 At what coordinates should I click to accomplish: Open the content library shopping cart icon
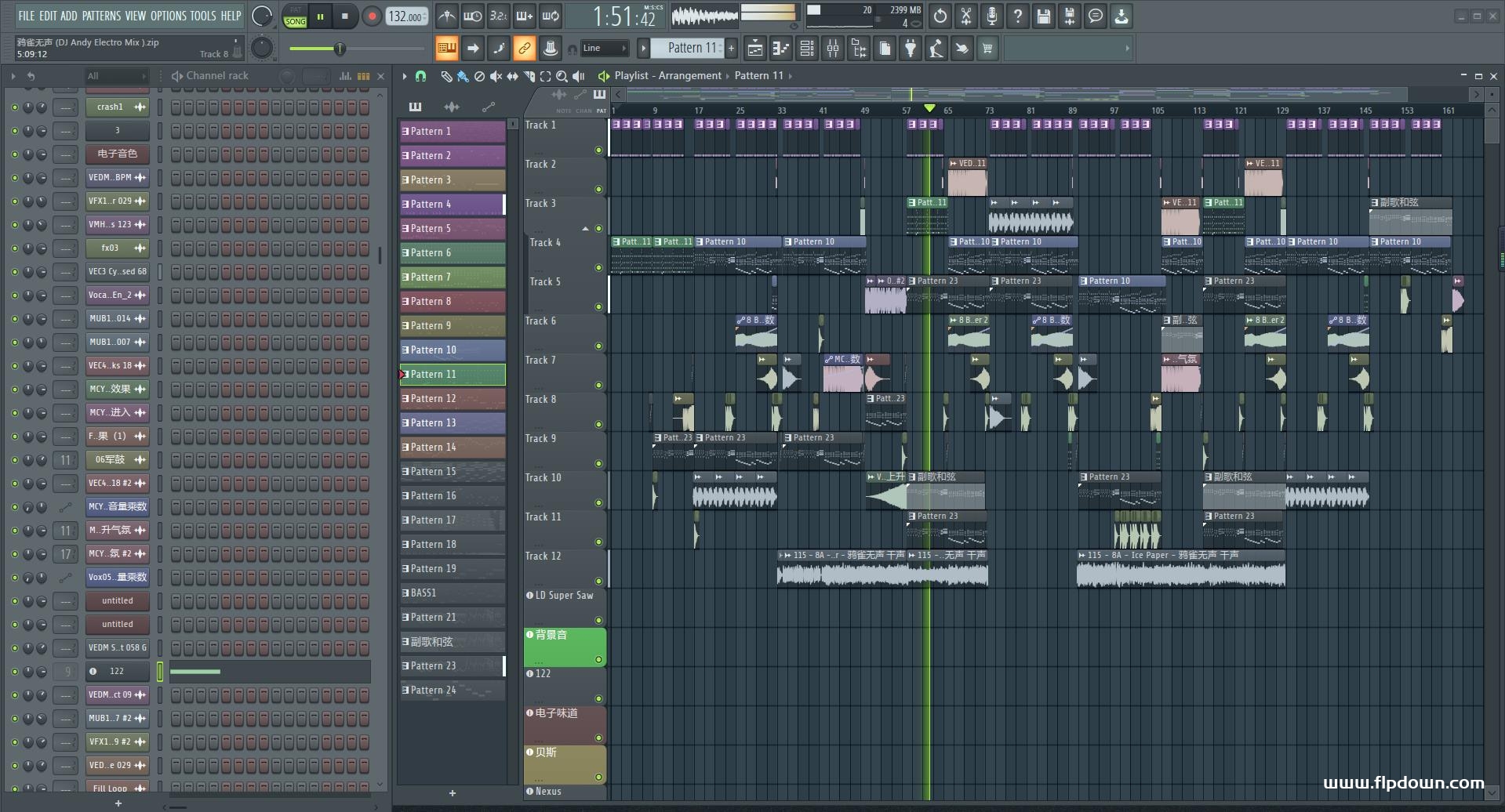[x=987, y=49]
